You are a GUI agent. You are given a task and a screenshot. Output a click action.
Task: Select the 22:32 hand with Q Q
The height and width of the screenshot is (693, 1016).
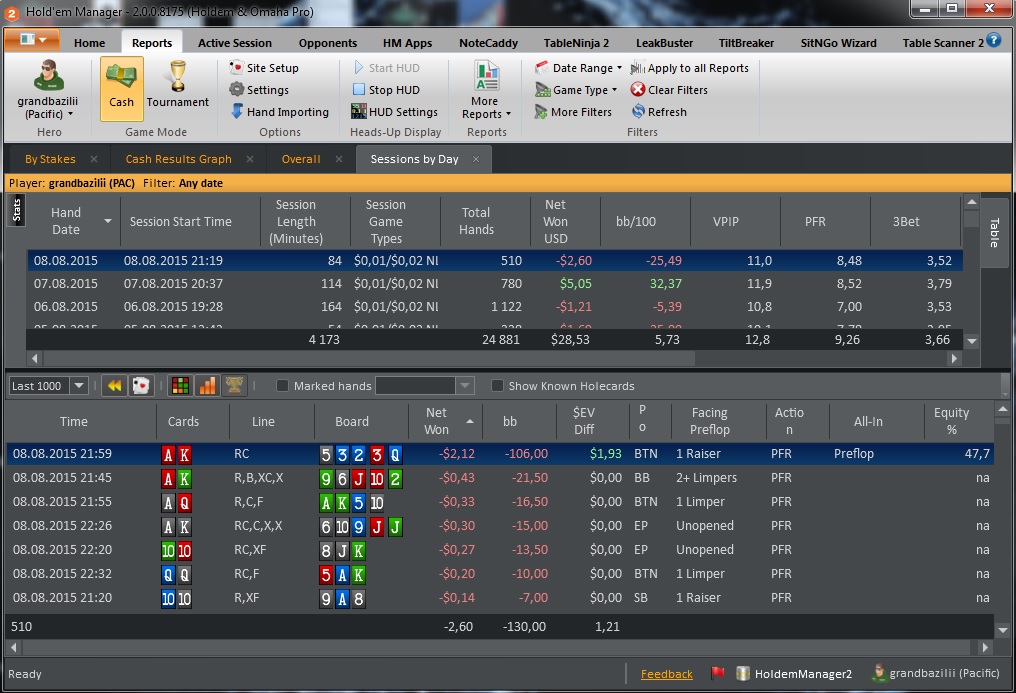click(x=500, y=574)
